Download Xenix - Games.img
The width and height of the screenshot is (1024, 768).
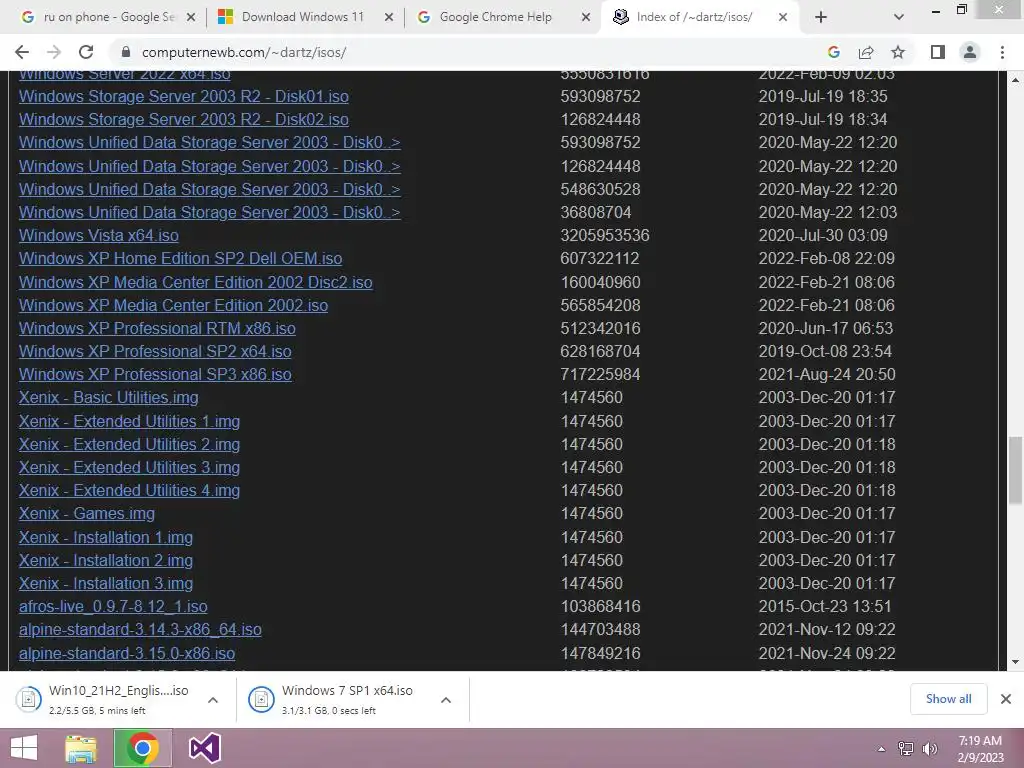pyautogui.click(x=87, y=513)
